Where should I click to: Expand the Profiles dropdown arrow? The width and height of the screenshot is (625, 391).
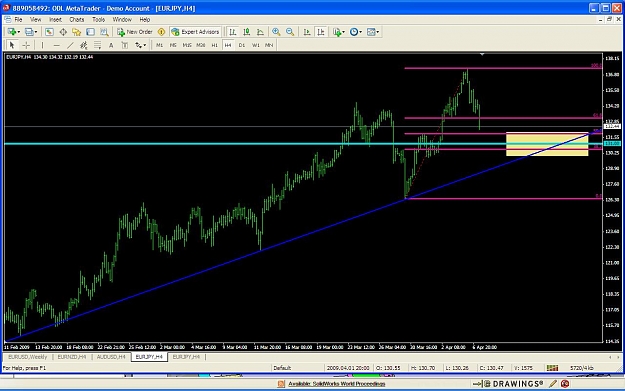pyautogui.click(x=36, y=32)
